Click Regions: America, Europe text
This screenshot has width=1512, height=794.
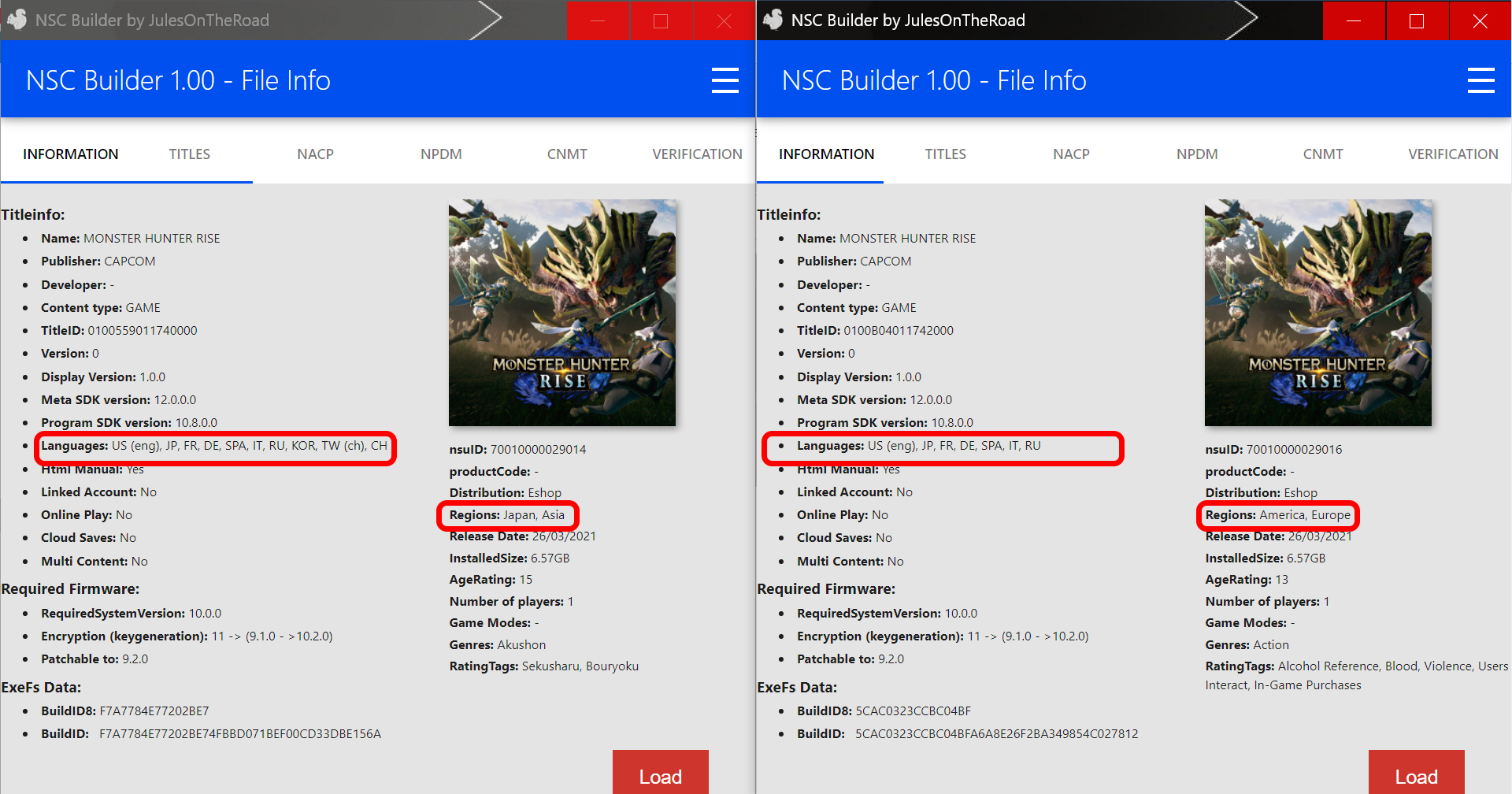(x=1278, y=515)
